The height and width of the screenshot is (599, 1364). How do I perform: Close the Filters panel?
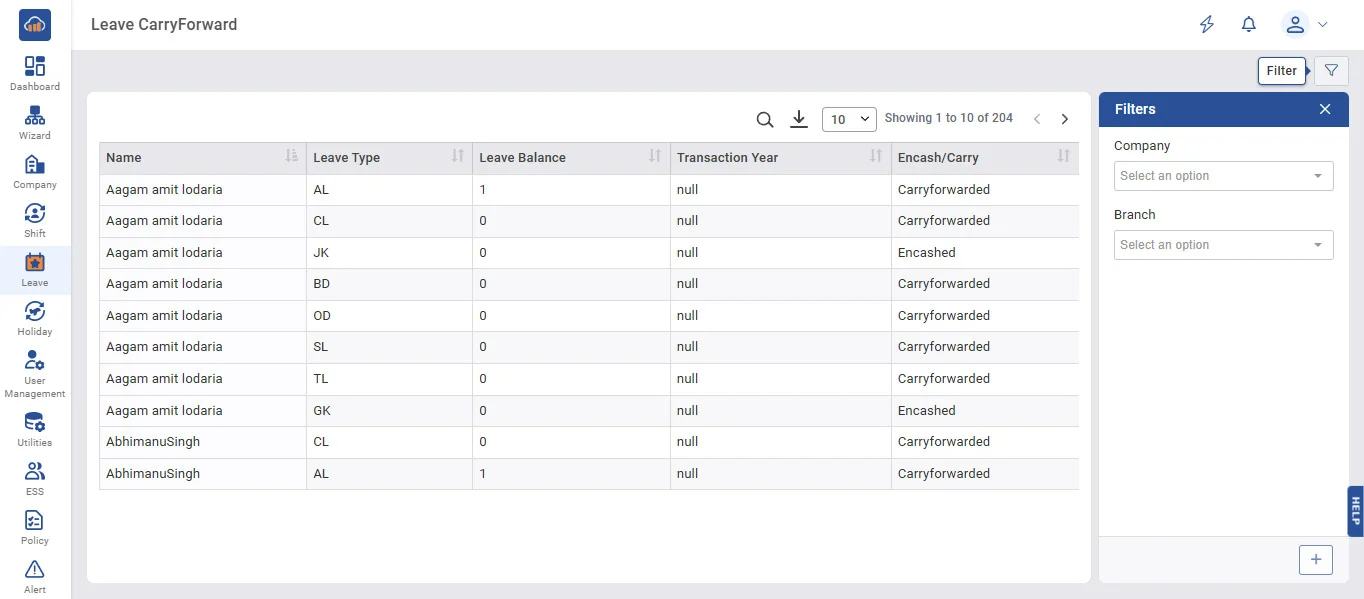pos(1325,109)
